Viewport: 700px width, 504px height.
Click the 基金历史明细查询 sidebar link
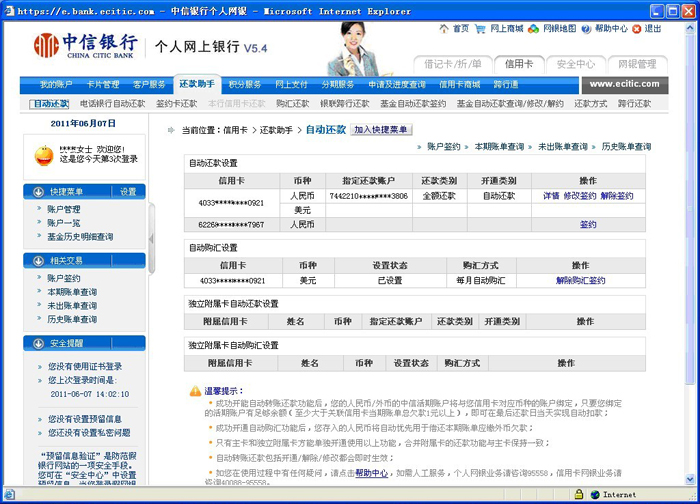80,237
